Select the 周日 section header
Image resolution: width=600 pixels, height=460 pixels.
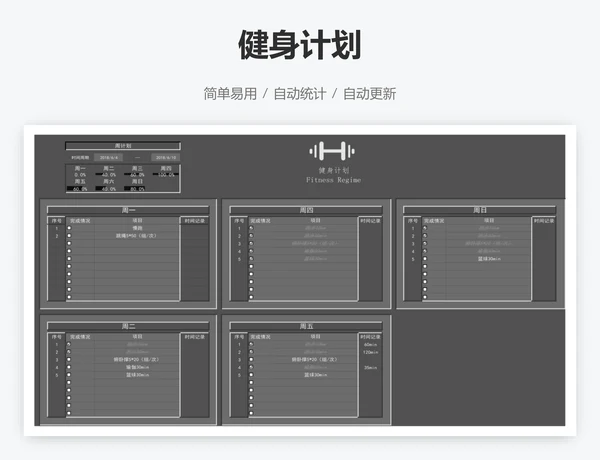[x=479, y=210]
